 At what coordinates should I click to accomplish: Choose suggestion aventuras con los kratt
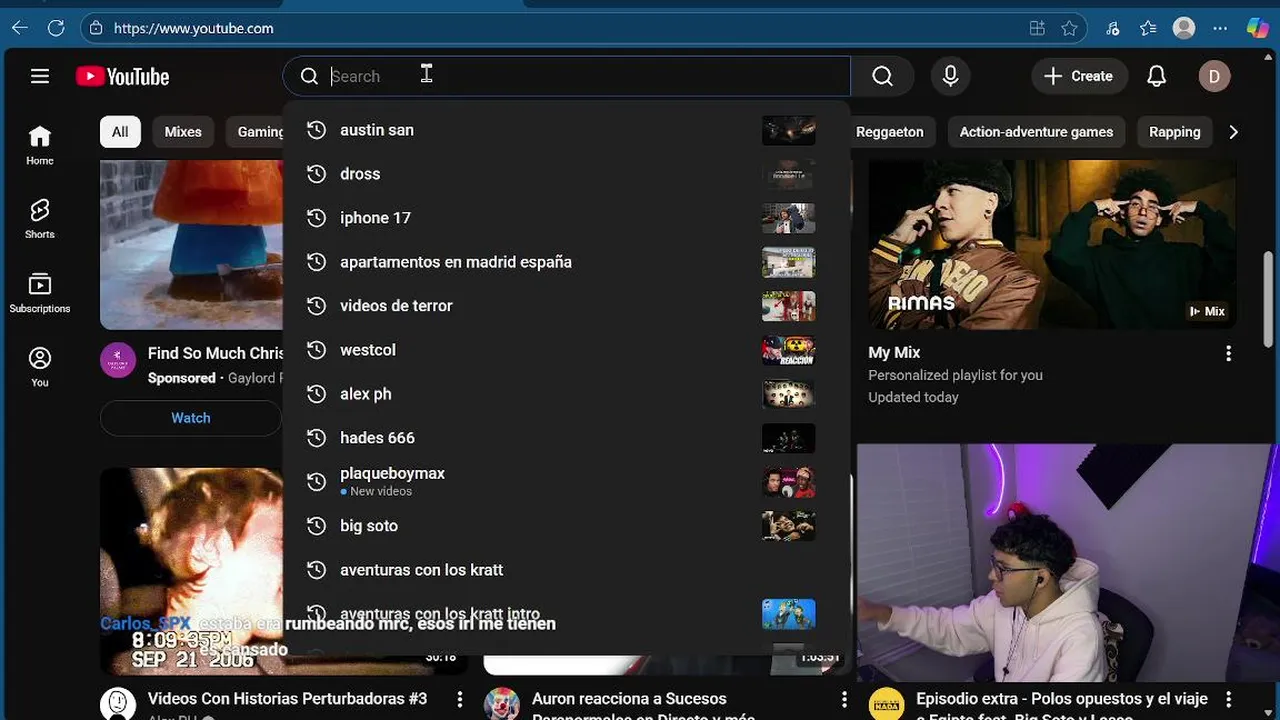tap(566, 570)
